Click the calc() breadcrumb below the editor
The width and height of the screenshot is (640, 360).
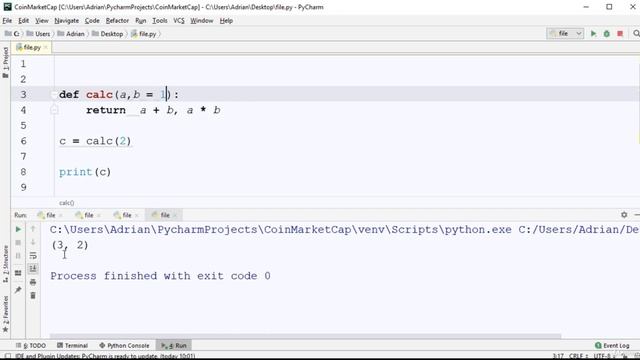[67, 203]
